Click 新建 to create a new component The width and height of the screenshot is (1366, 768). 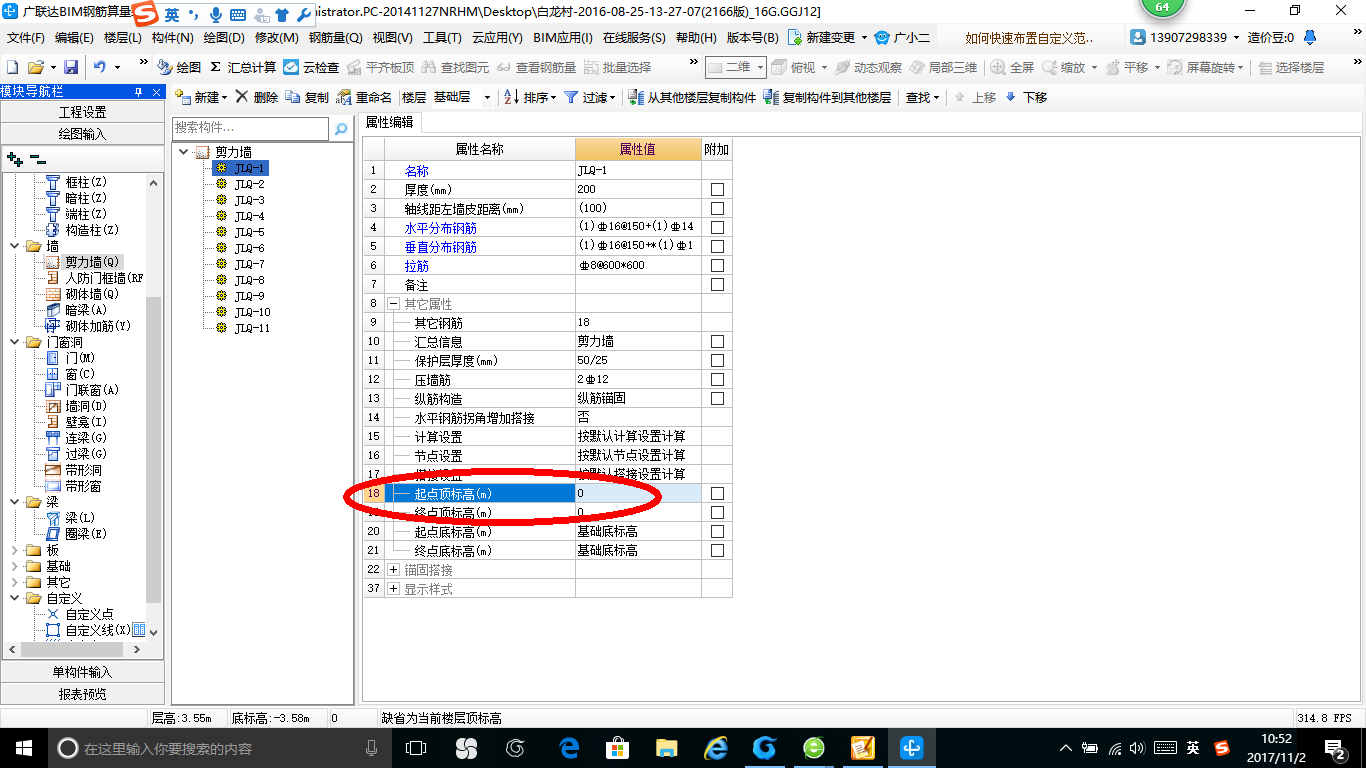(201, 97)
